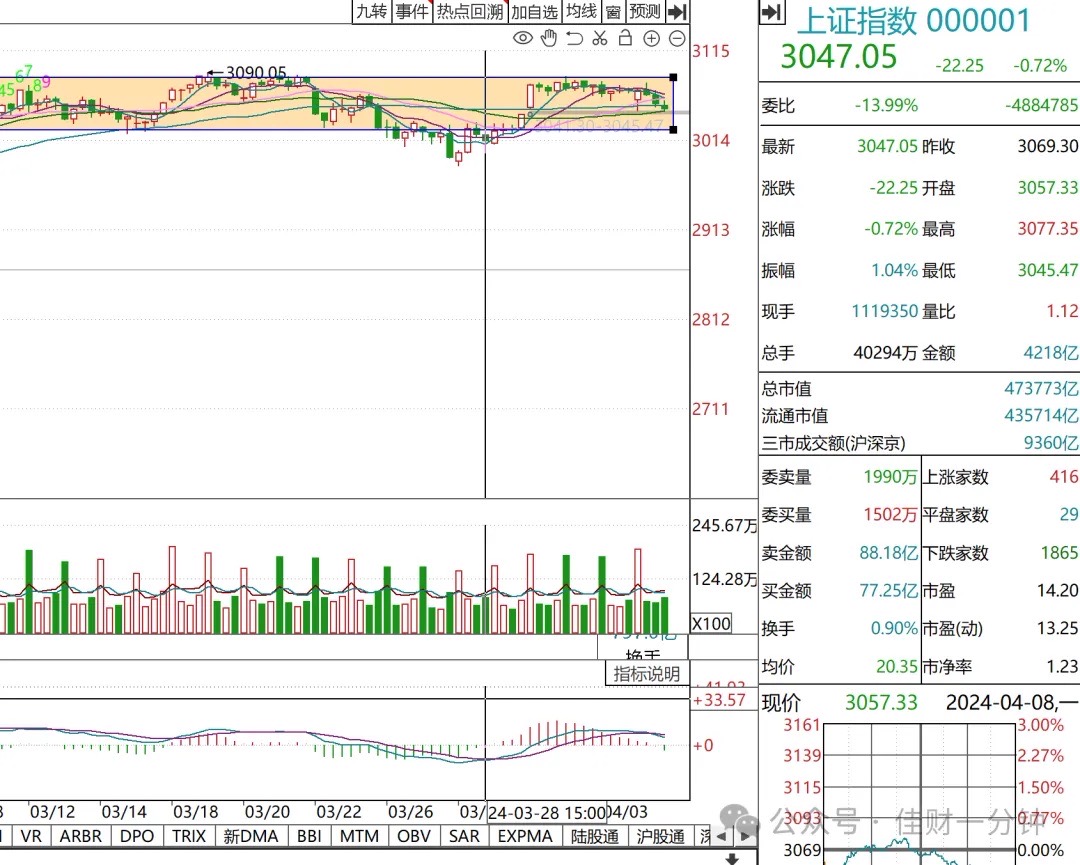
Task: Click the 总手 40294万 value
Action: 884,353
